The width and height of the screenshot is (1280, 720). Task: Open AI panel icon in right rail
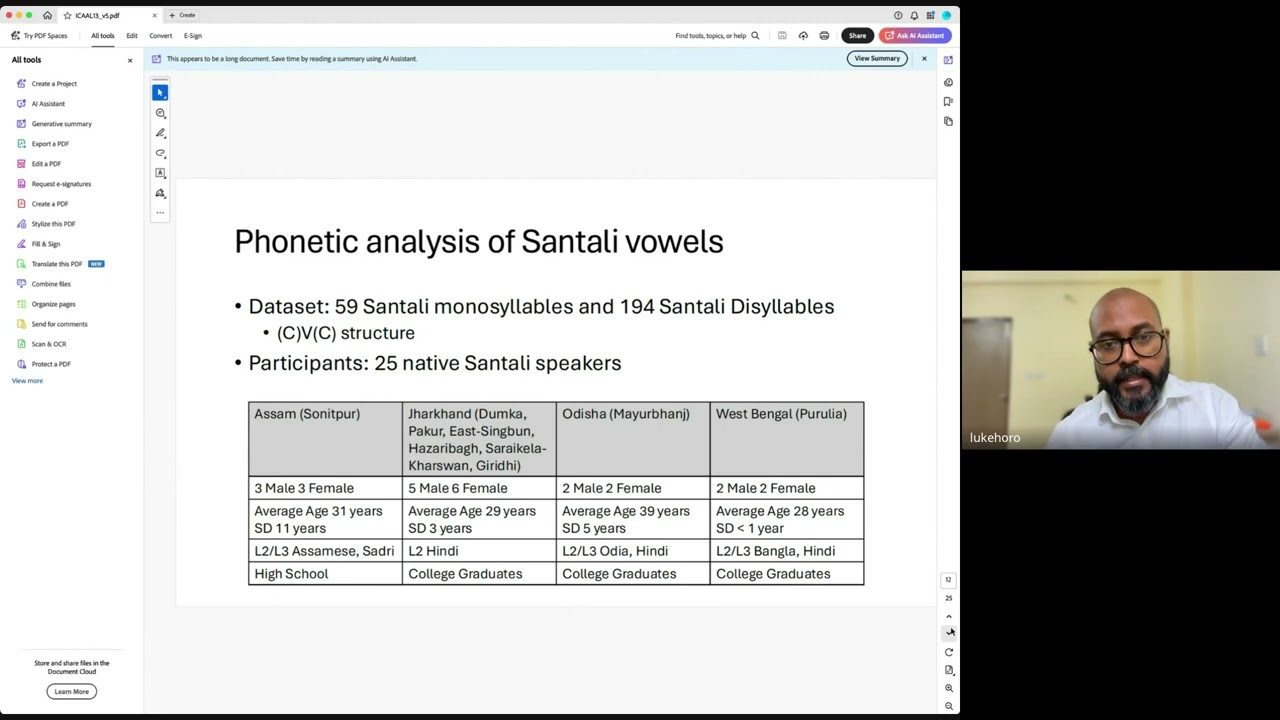click(948, 60)
